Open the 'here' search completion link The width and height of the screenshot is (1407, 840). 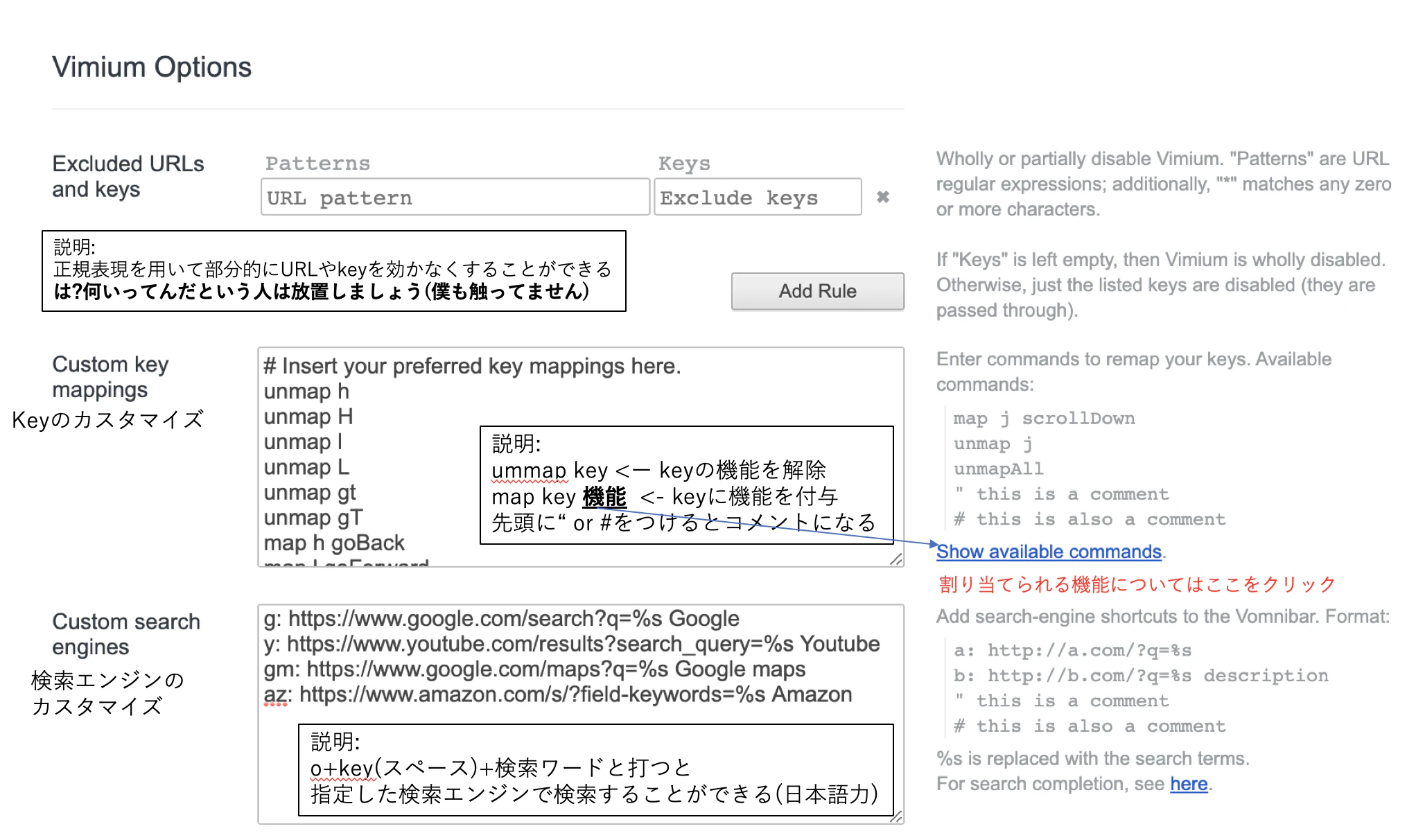pos(1189,784)
